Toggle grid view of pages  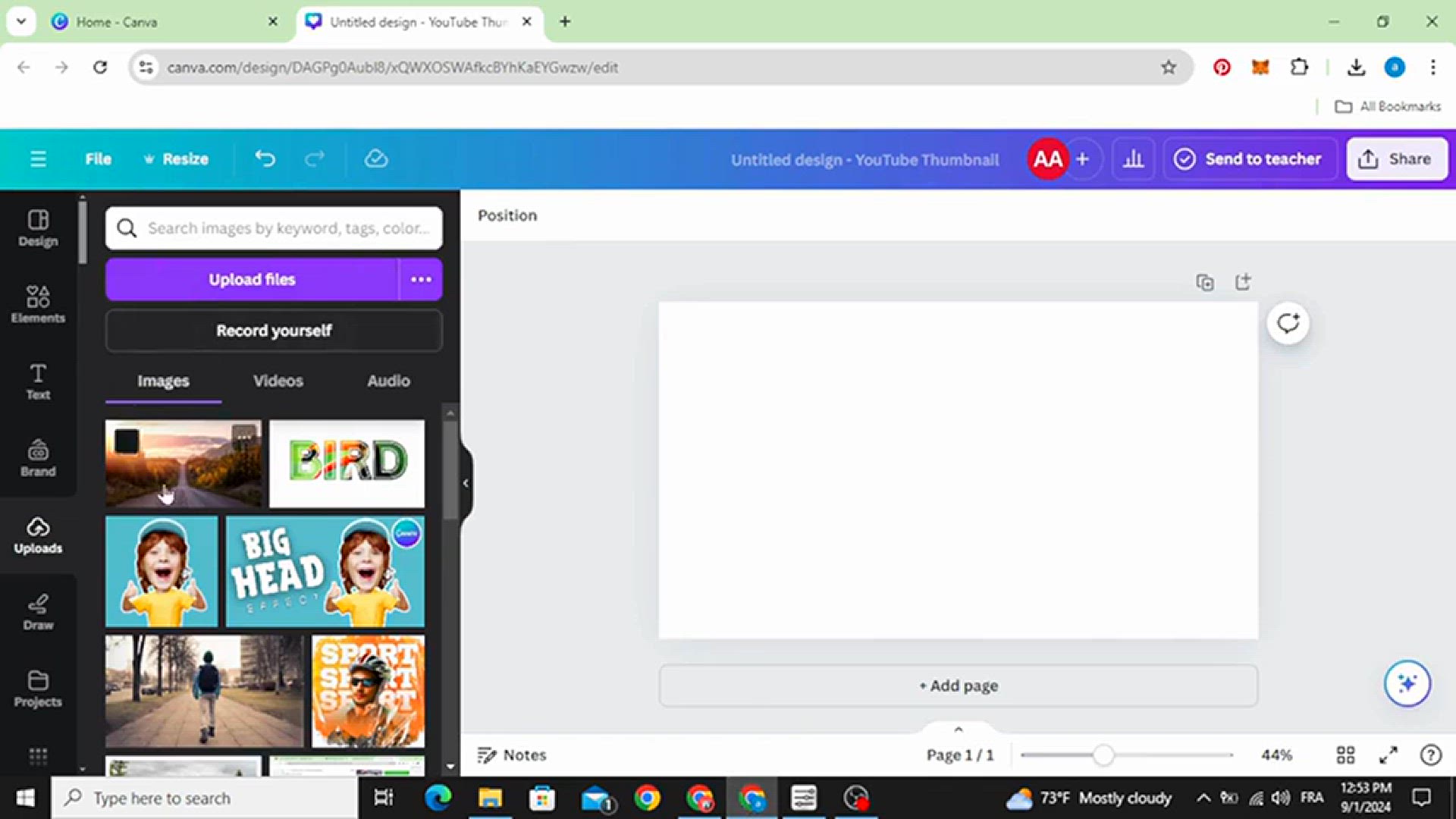(x=1345, y=755)
